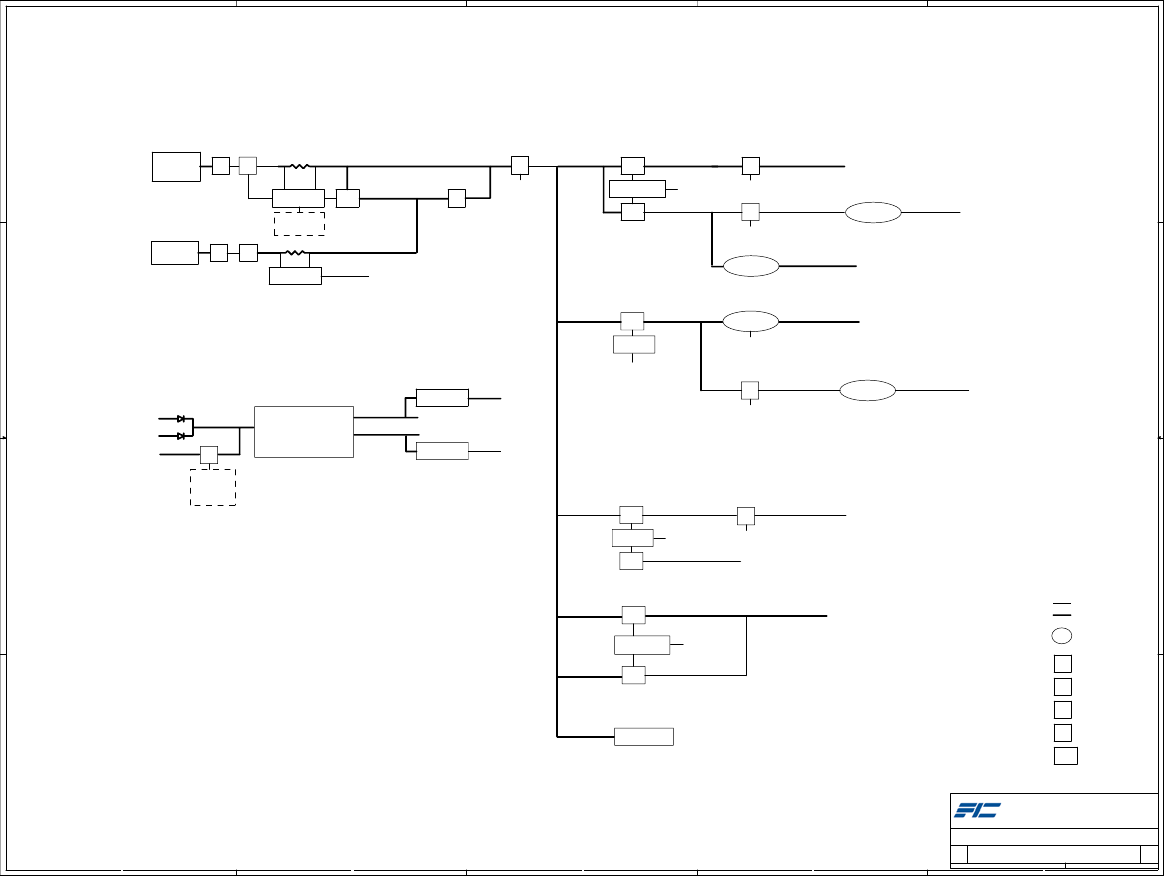The width and height of the screenshot is (1164, 876).
Task: Select the circle symbol in the legend column
Action: (1062, 636)
